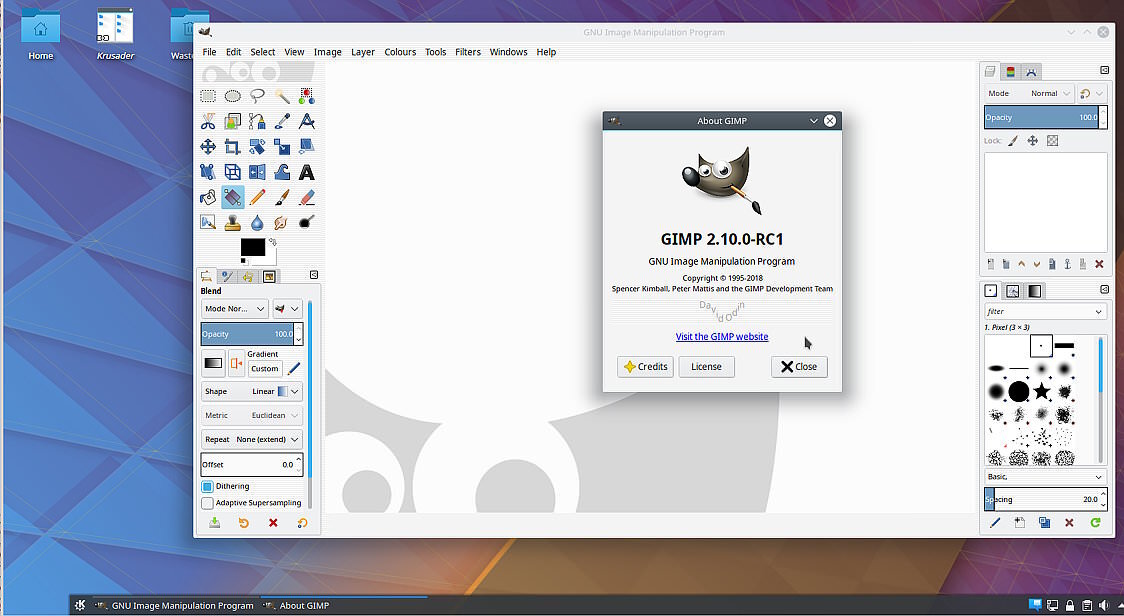Enable Adaptive Supersampling checkbox
The image size is (1124, 616).
(x=207, y=503)
